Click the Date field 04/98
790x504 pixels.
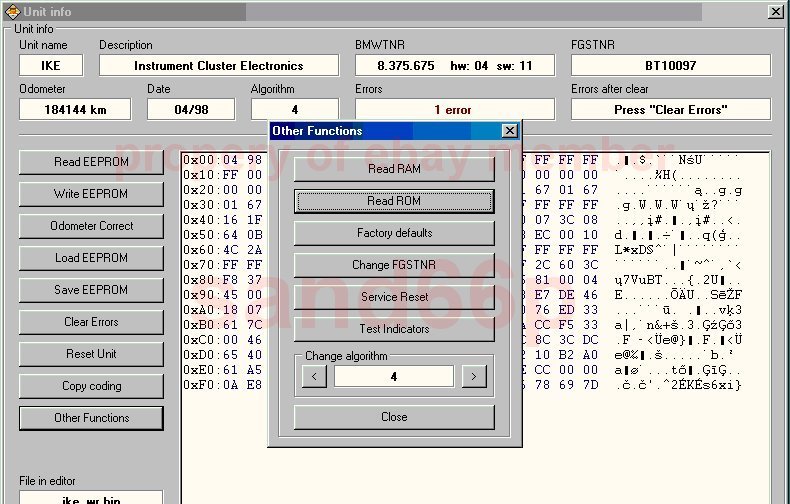[x=191, y=109]
